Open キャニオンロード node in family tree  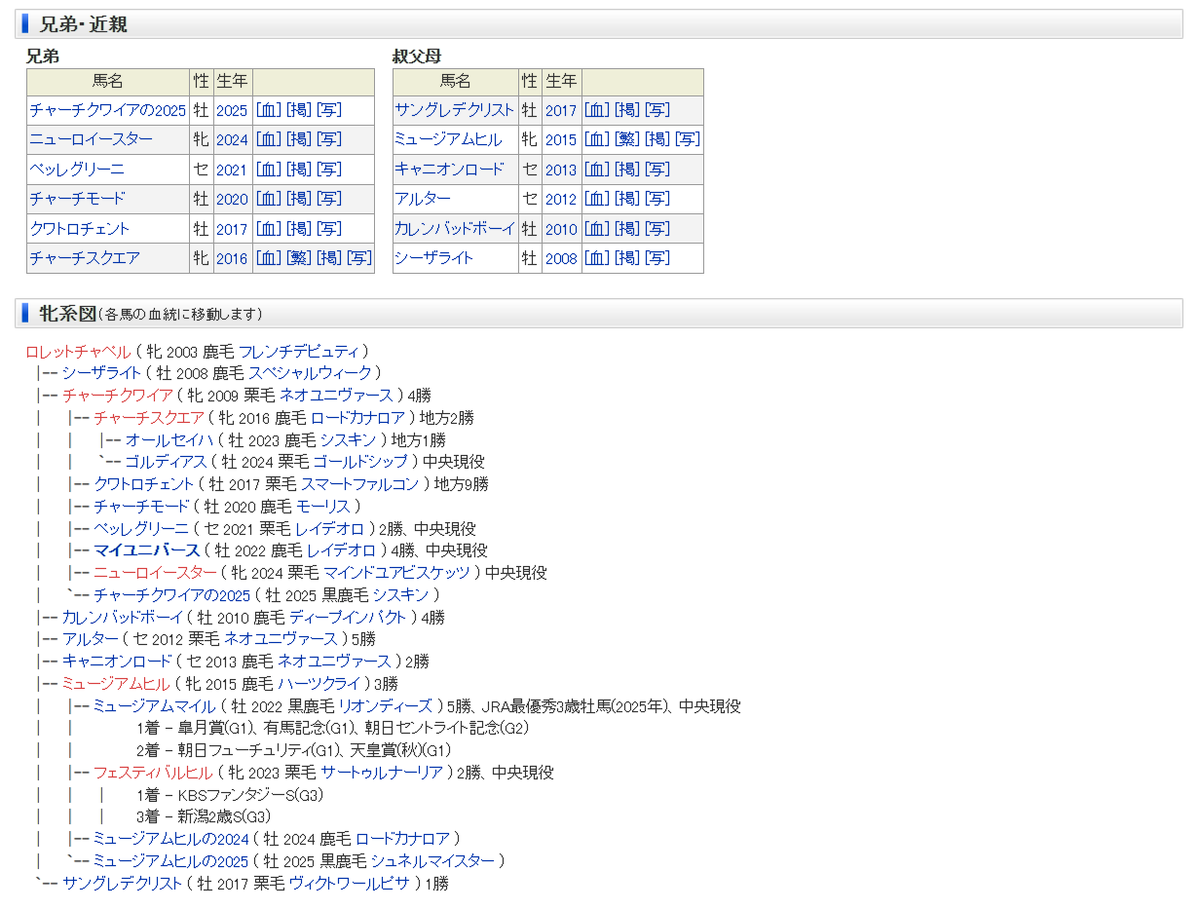(x=118, y=661)
